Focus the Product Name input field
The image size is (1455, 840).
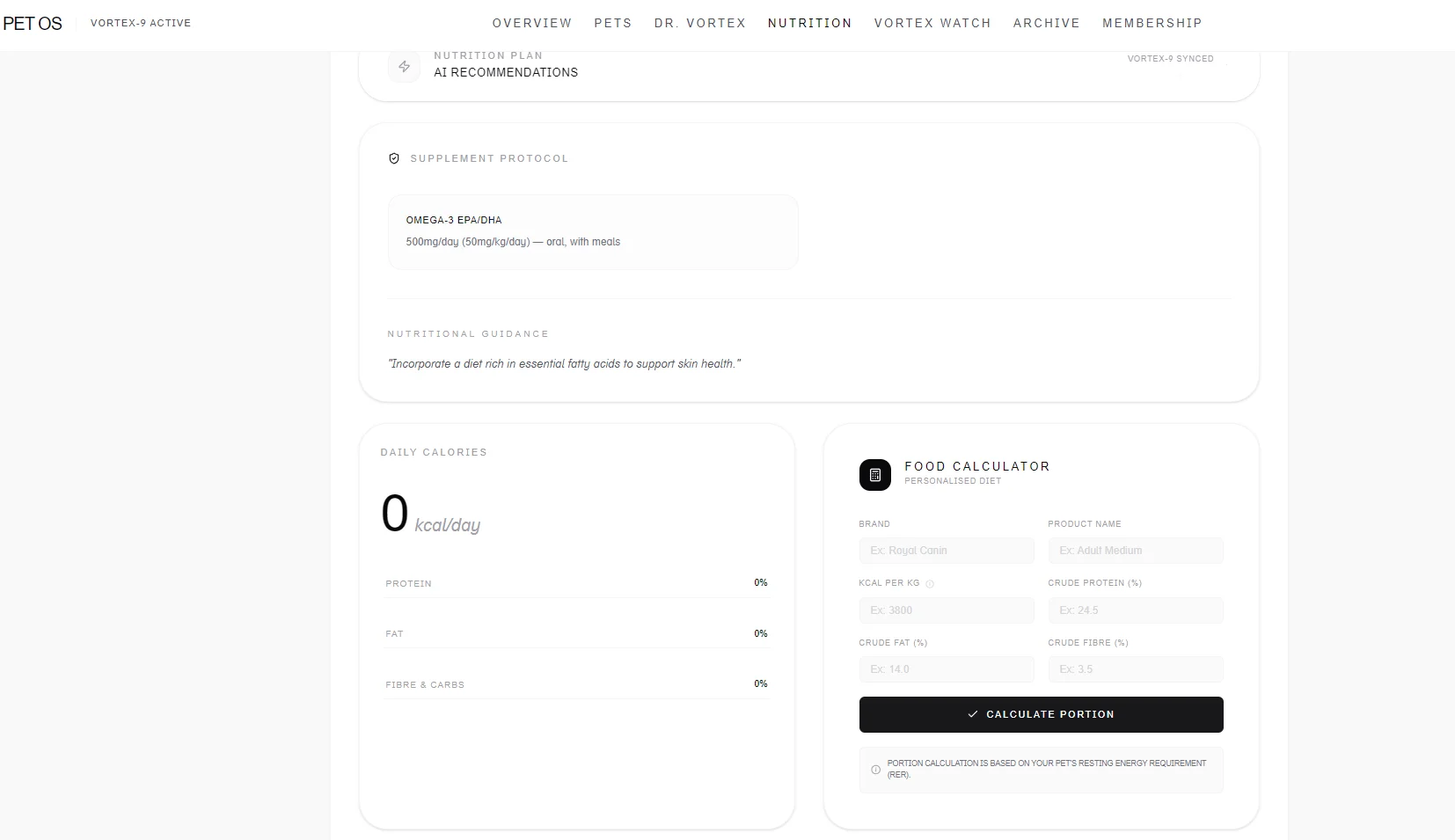tap(1136, 551)
